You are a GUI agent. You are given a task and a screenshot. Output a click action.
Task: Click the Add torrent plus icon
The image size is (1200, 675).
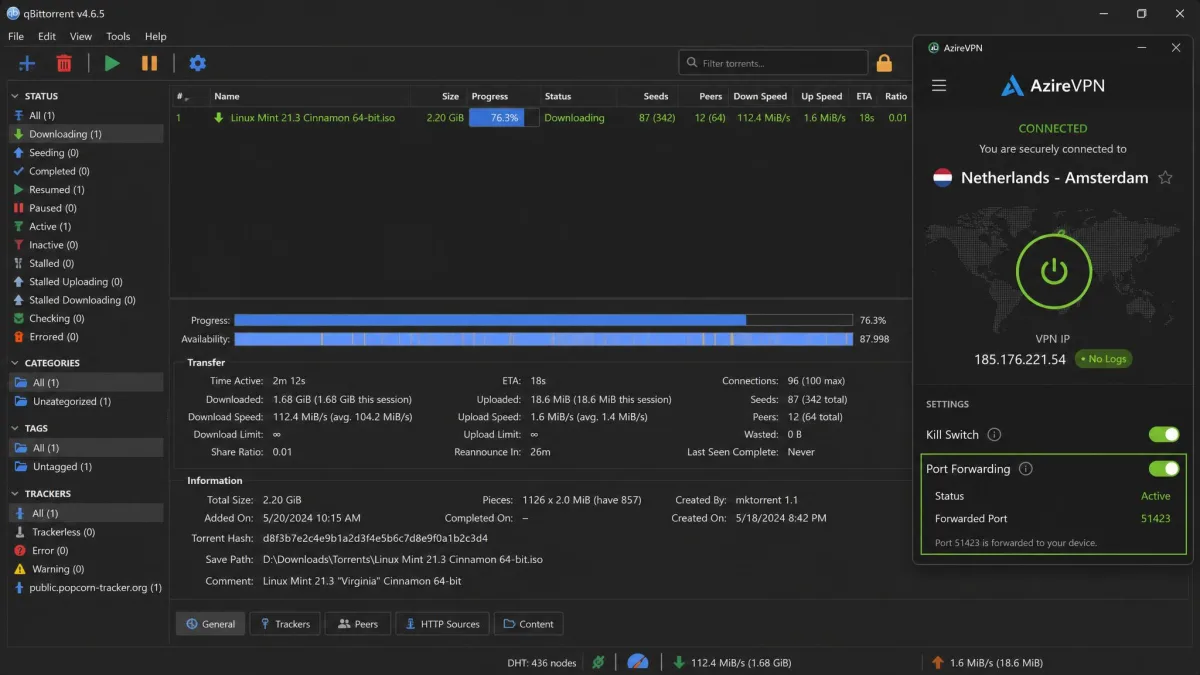(27, 63)
